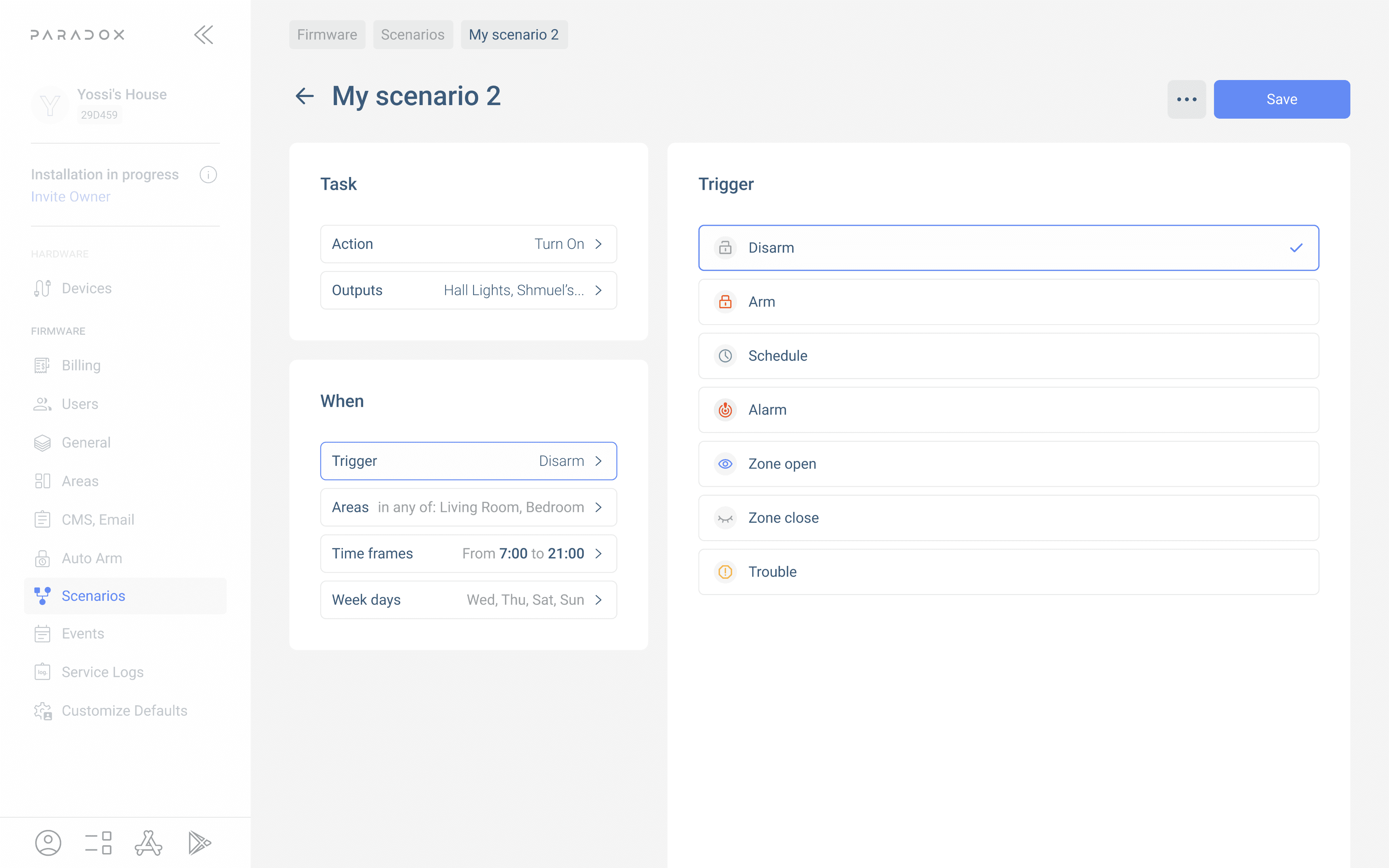Choose the Schedule trigger option
This screenshot has height=868, width=1389.
point(1008,356)
